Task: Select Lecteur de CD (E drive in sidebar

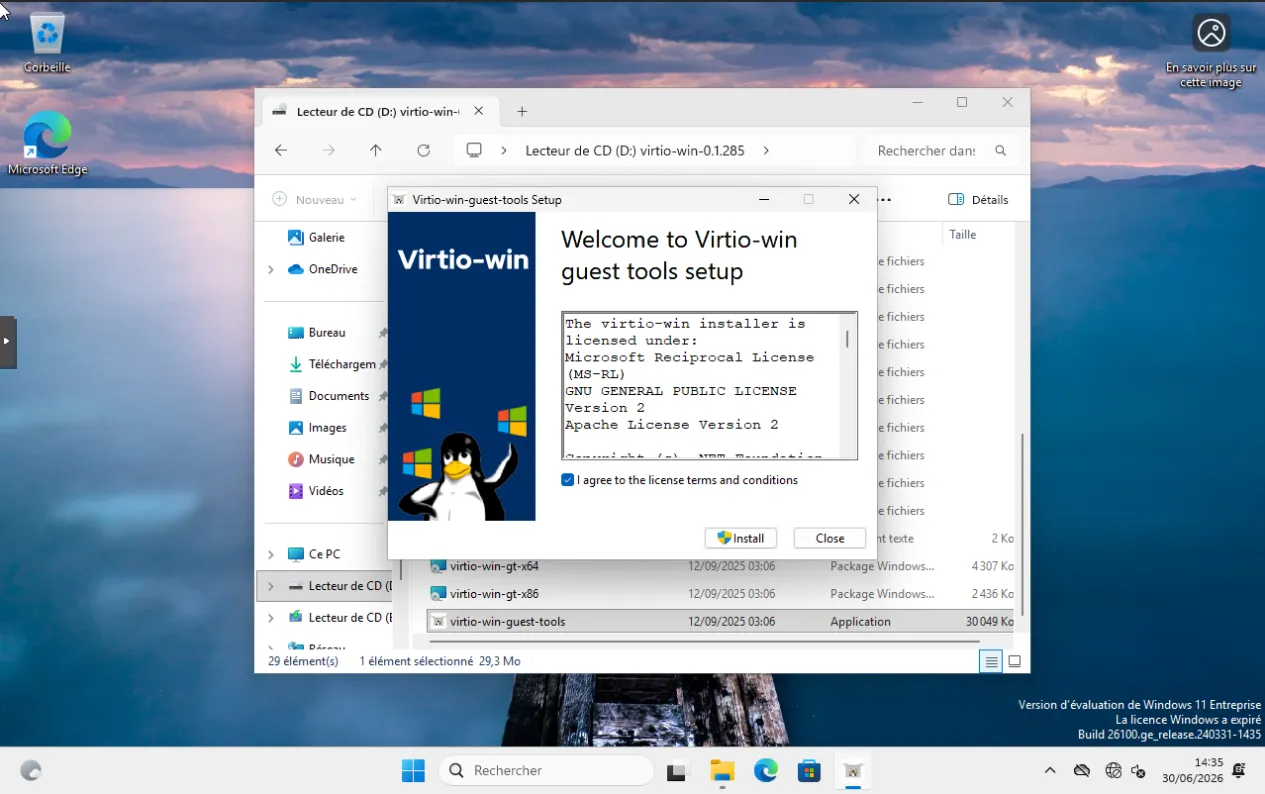Action: click(340, 617)
